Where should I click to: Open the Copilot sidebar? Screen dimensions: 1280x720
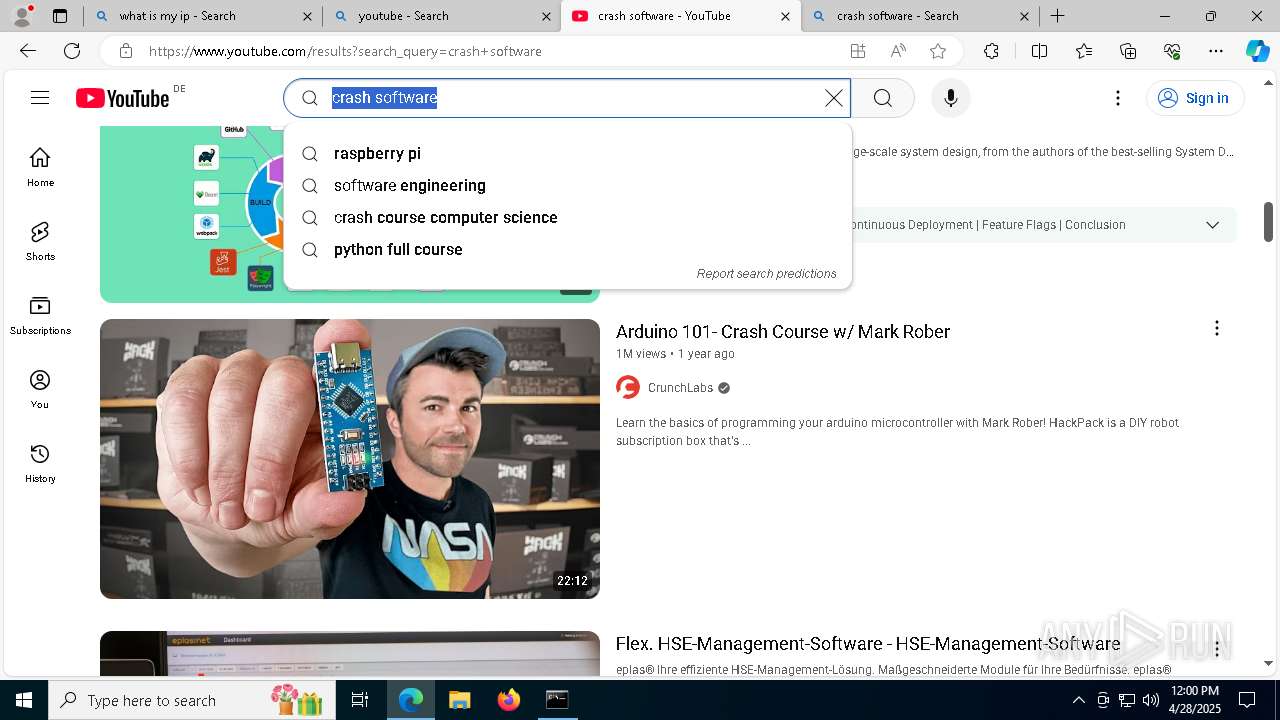coord(1257,51)
